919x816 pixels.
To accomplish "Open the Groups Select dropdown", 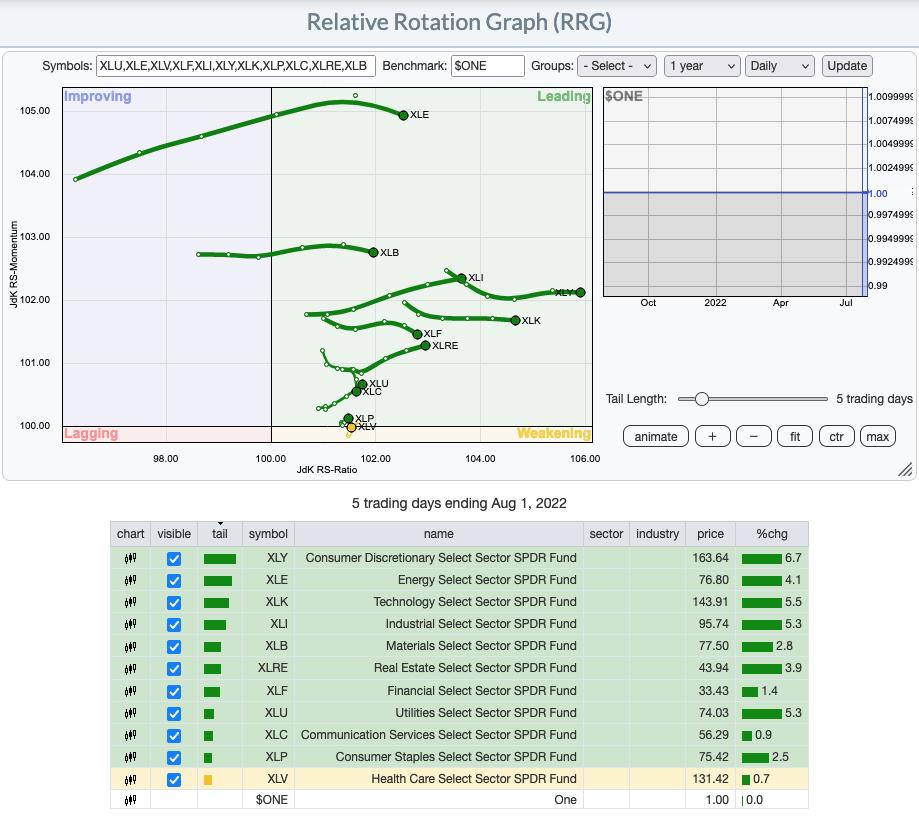I will pos(617,66).
